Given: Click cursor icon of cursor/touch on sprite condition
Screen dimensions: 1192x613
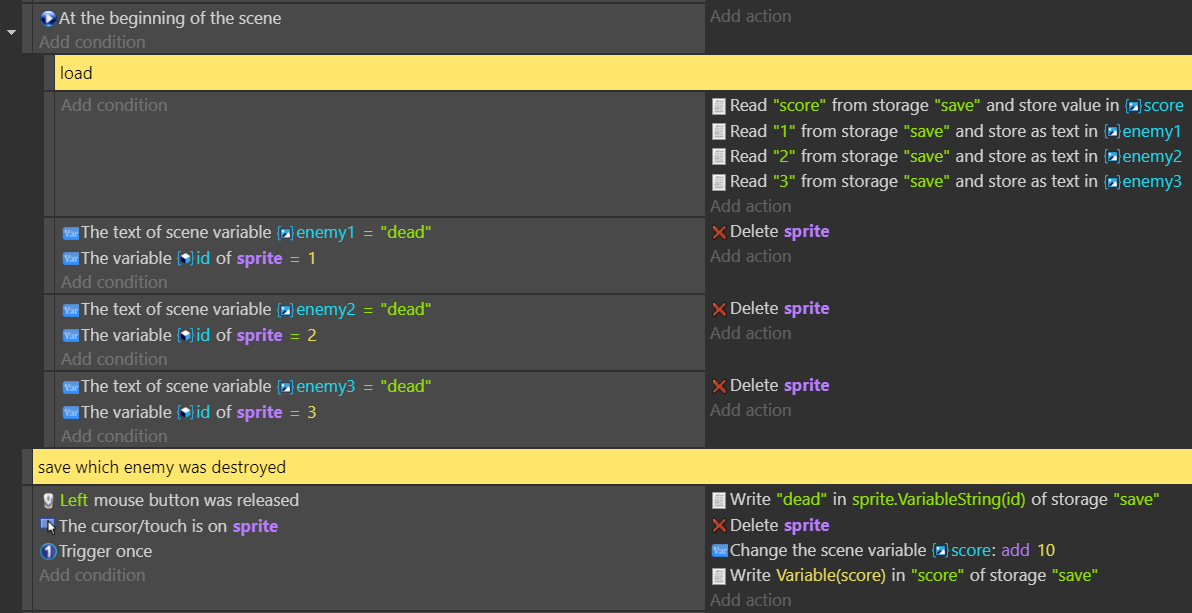Looking at the screenshot, I should 49,526.
